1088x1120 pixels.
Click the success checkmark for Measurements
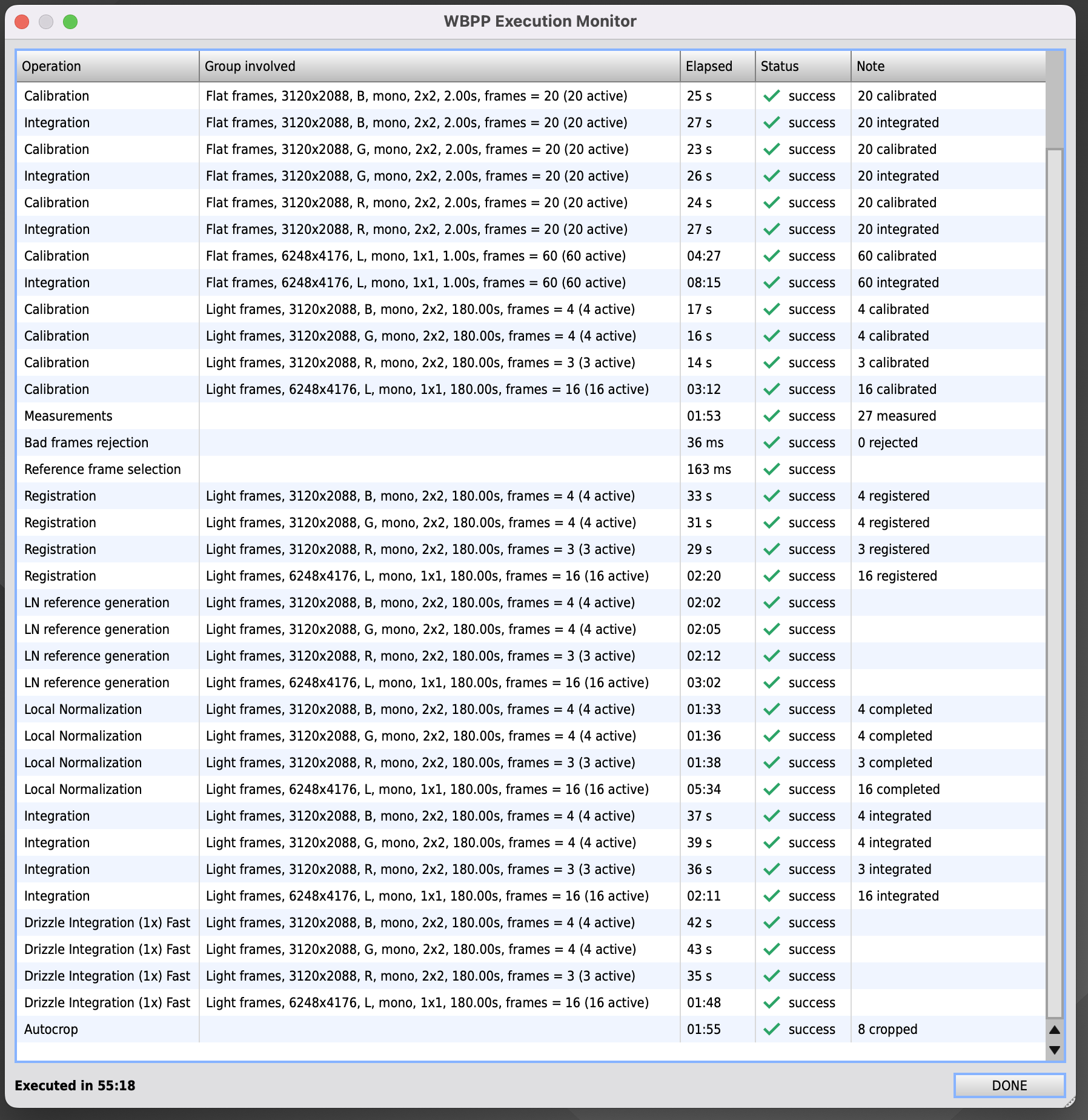tap(771, 416)
